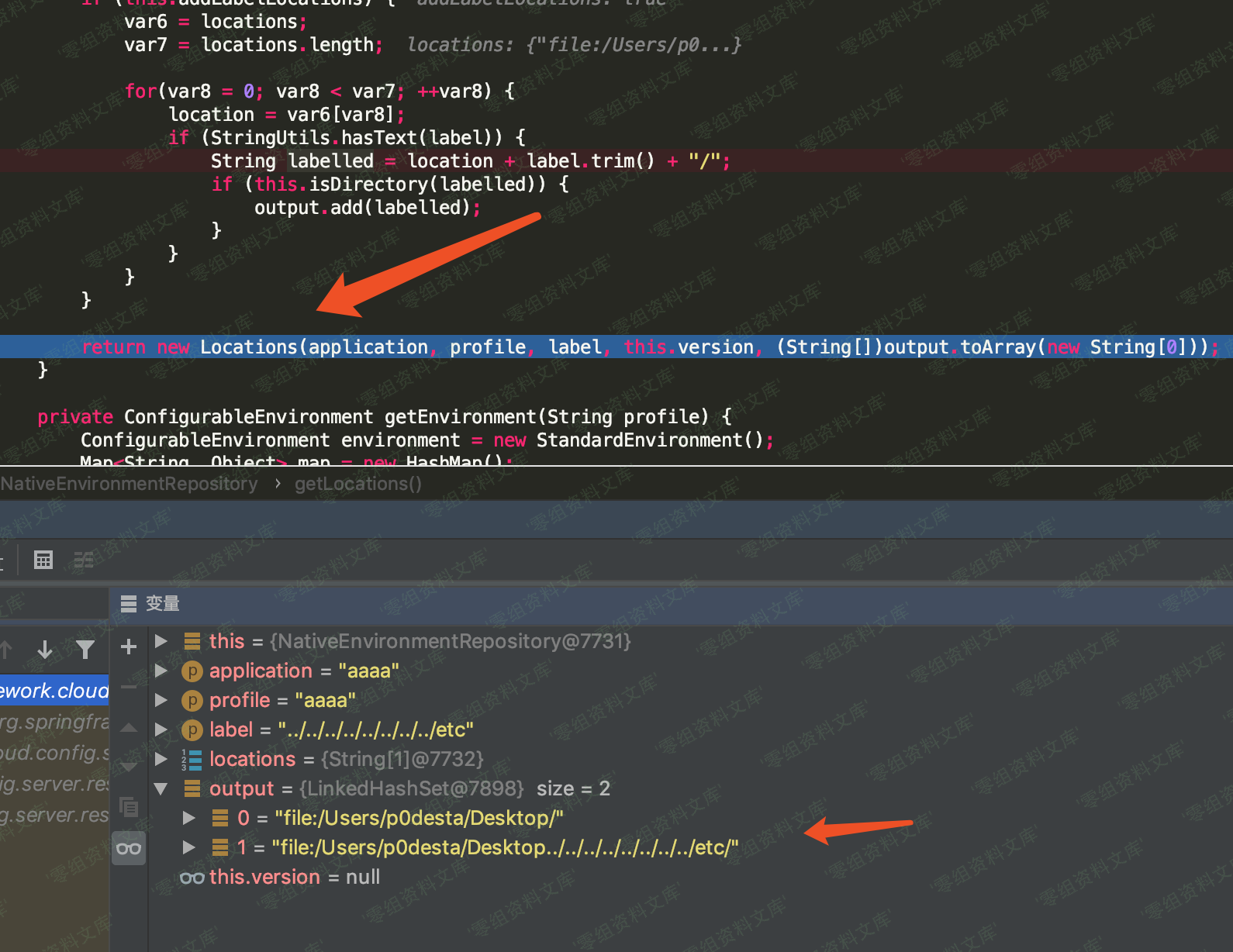Expand the 'this' variable node
Image resolution: width=1233 pixels, height=952 pixels.
pyautogui.click(x=161, y=641)
